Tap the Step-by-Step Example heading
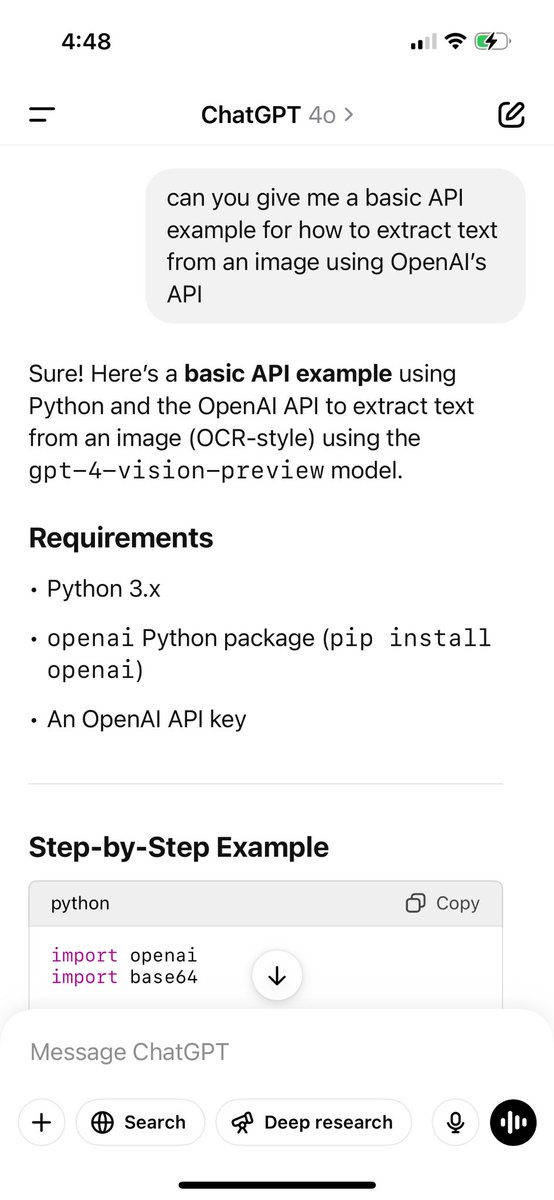This screenshot has height=1200, width=554. coord(179,847)
